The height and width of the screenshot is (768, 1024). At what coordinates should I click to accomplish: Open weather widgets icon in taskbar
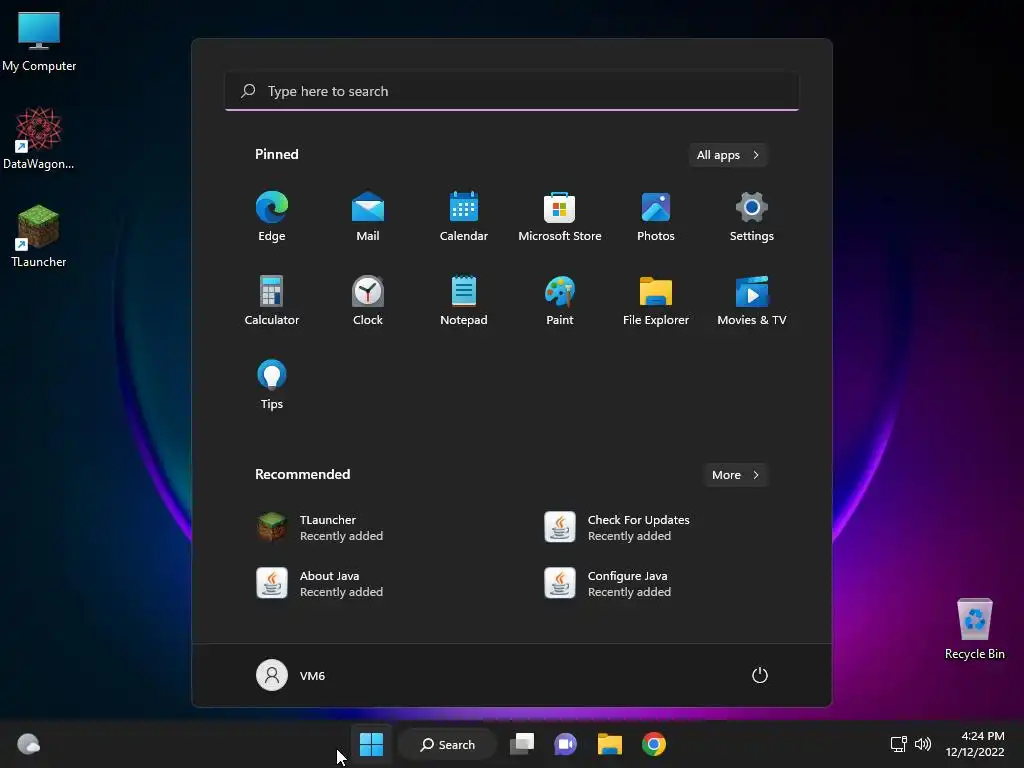click(x=29, y=744)
